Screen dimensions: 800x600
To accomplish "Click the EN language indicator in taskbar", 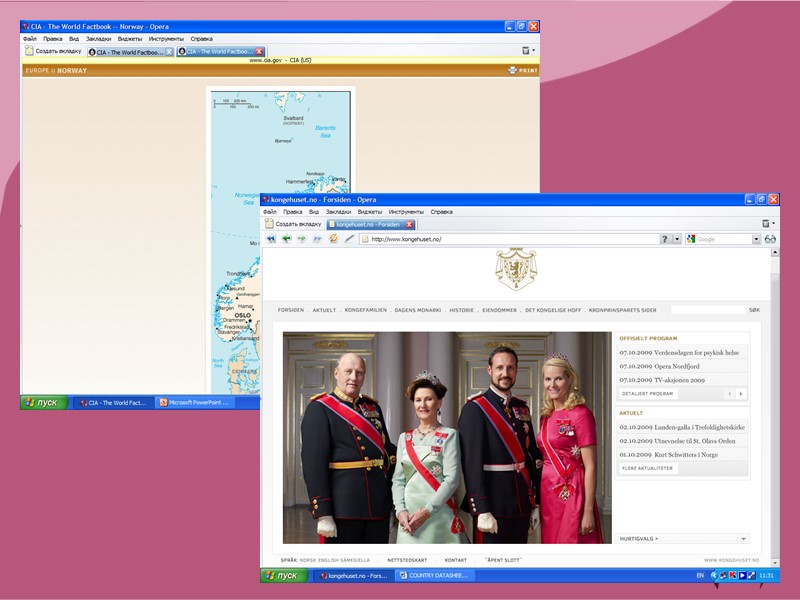I will click(x=700, y=576).
